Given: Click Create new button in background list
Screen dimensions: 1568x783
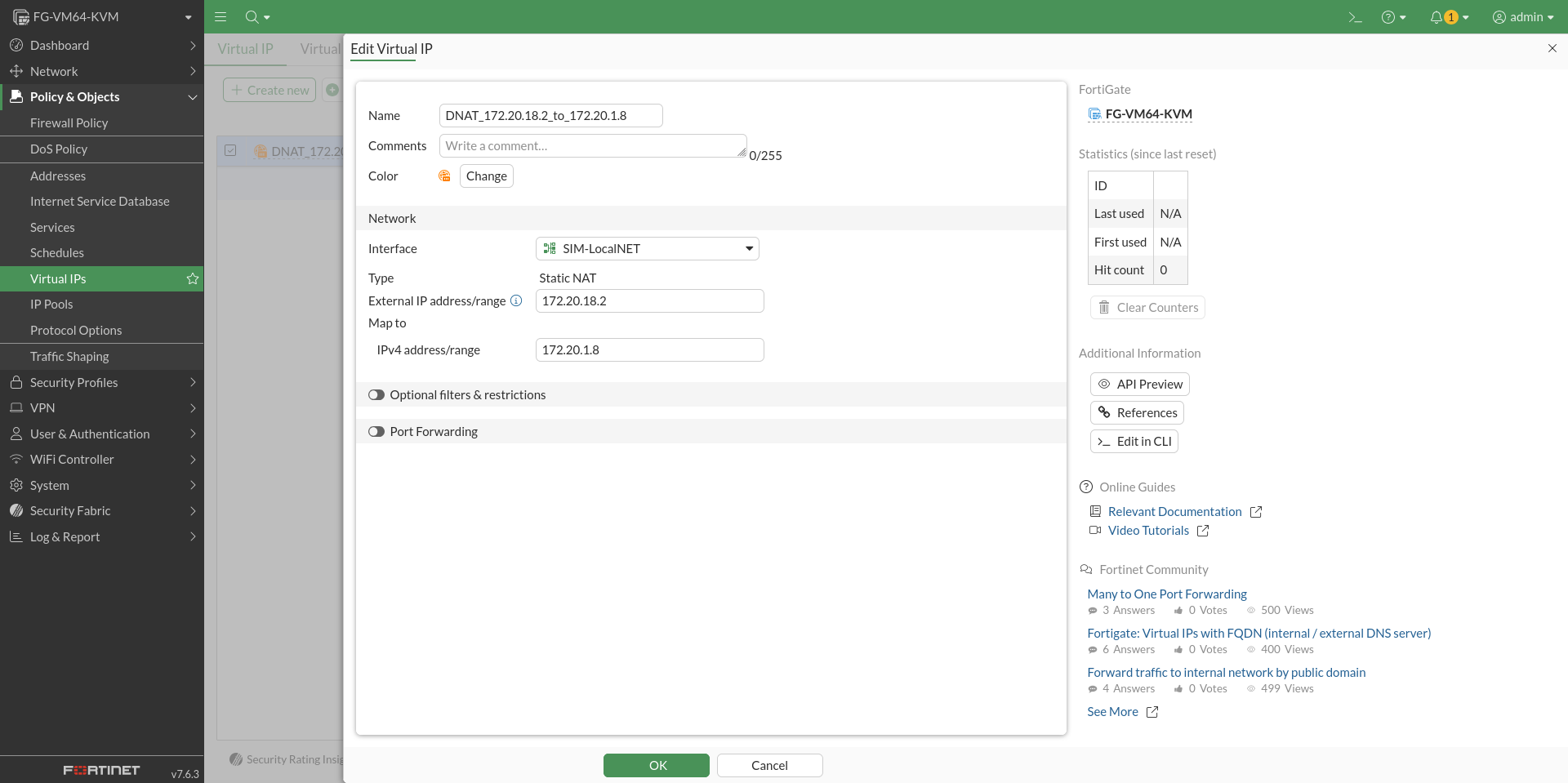Looking at the screenshot, I should pos(269,90).
